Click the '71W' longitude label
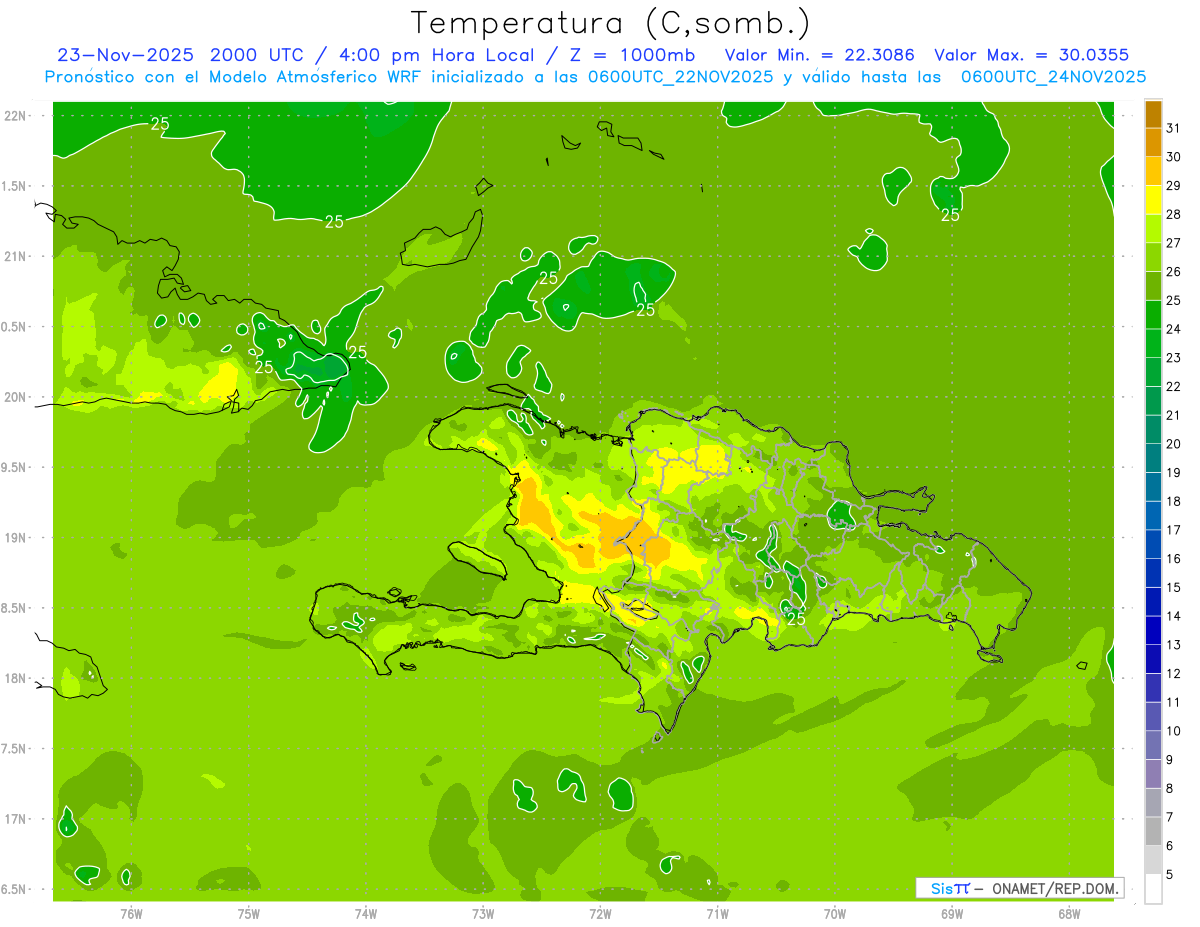The width and height of the screenshot is (1200, 927). pos(717,913)
